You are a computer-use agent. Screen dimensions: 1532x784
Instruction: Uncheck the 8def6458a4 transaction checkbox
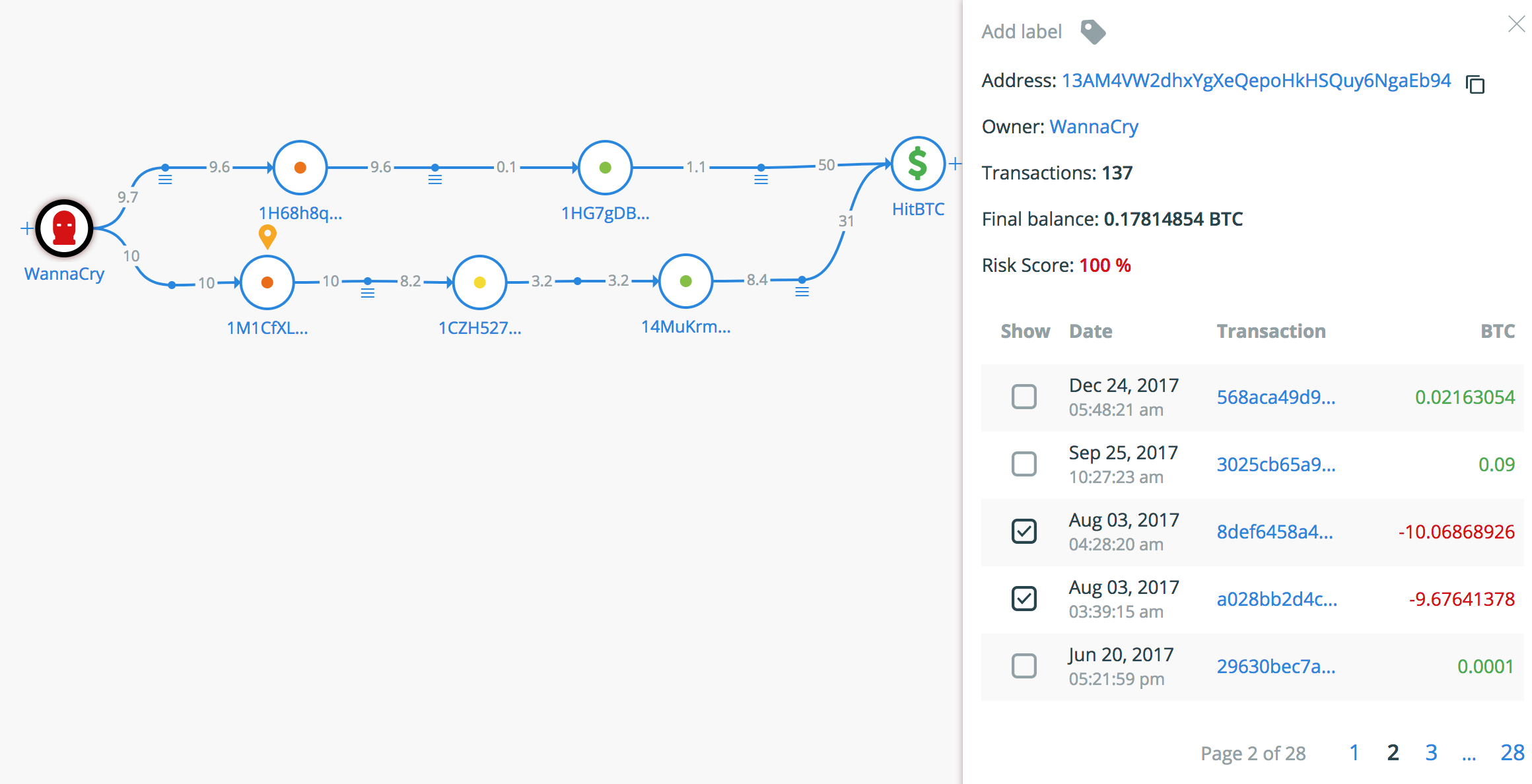click(1024, 531)
